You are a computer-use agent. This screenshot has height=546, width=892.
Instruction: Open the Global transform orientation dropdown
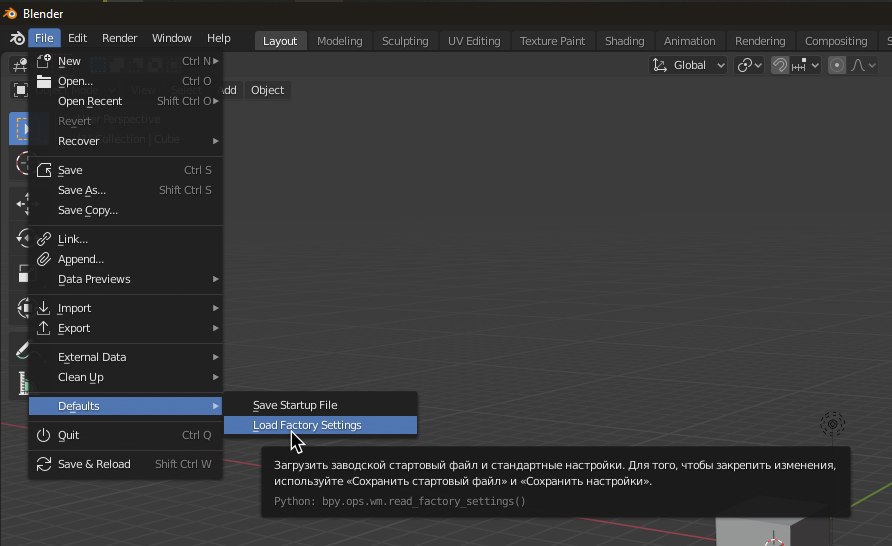[x=688, y=65]
